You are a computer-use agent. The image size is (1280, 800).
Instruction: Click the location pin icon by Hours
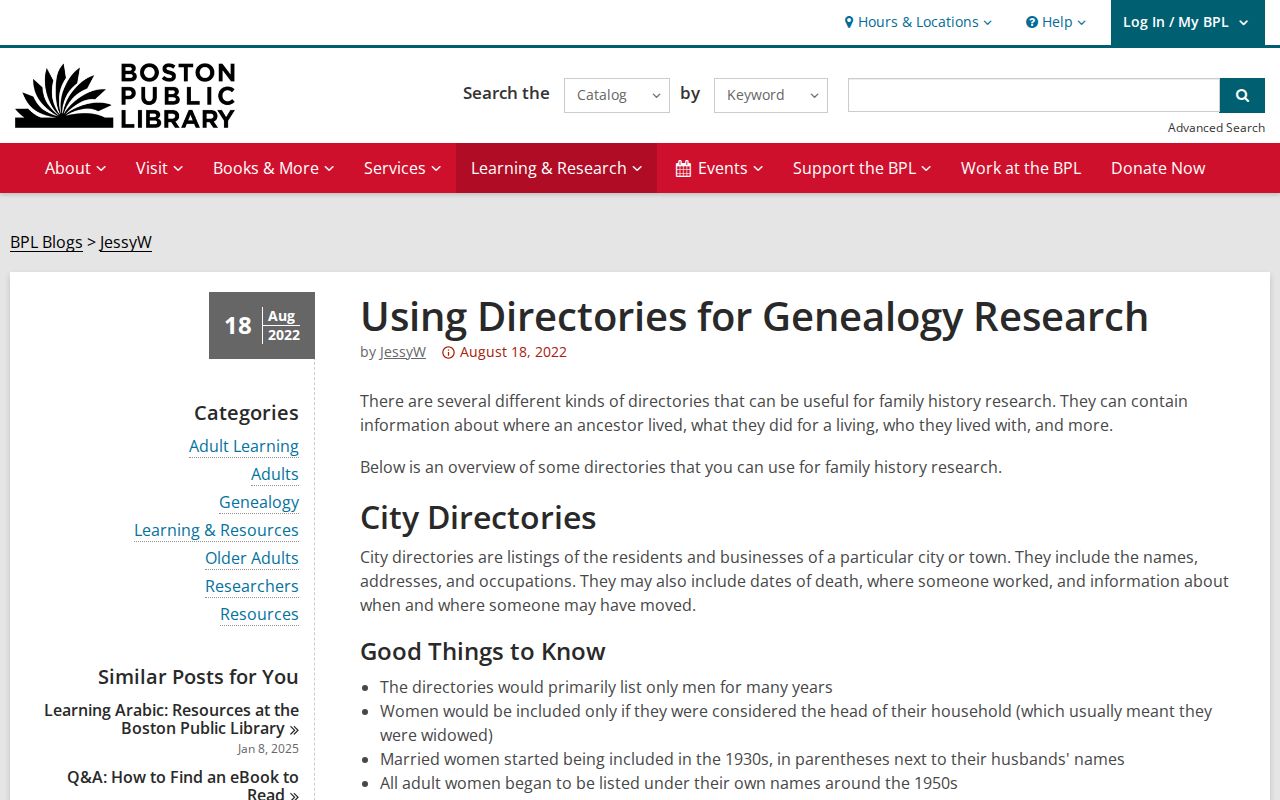click(849, 22)
